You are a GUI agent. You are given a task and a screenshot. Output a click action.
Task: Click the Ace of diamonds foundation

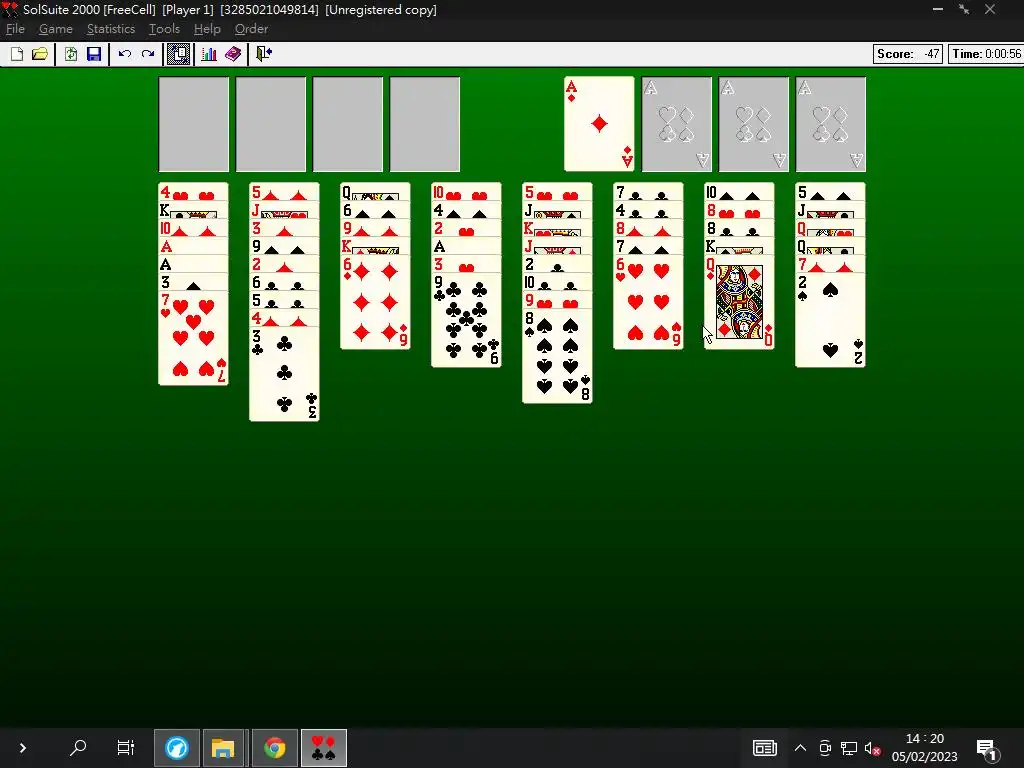coord(599,124)
